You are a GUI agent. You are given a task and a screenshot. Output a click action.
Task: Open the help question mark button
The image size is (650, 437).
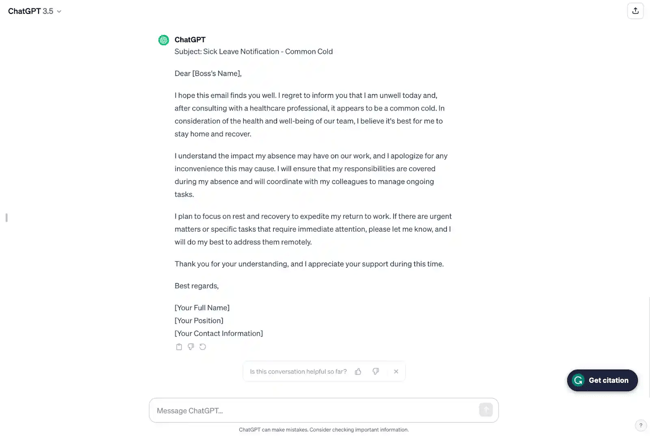coord(641,425)
